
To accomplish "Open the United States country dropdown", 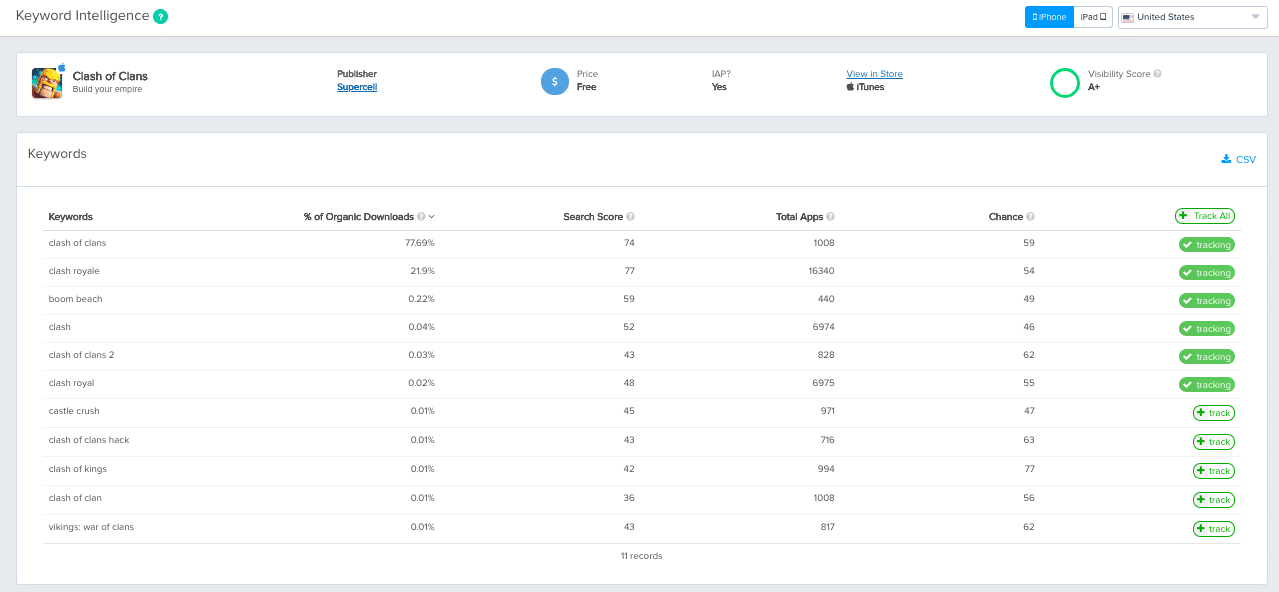I will [1192, 17].
